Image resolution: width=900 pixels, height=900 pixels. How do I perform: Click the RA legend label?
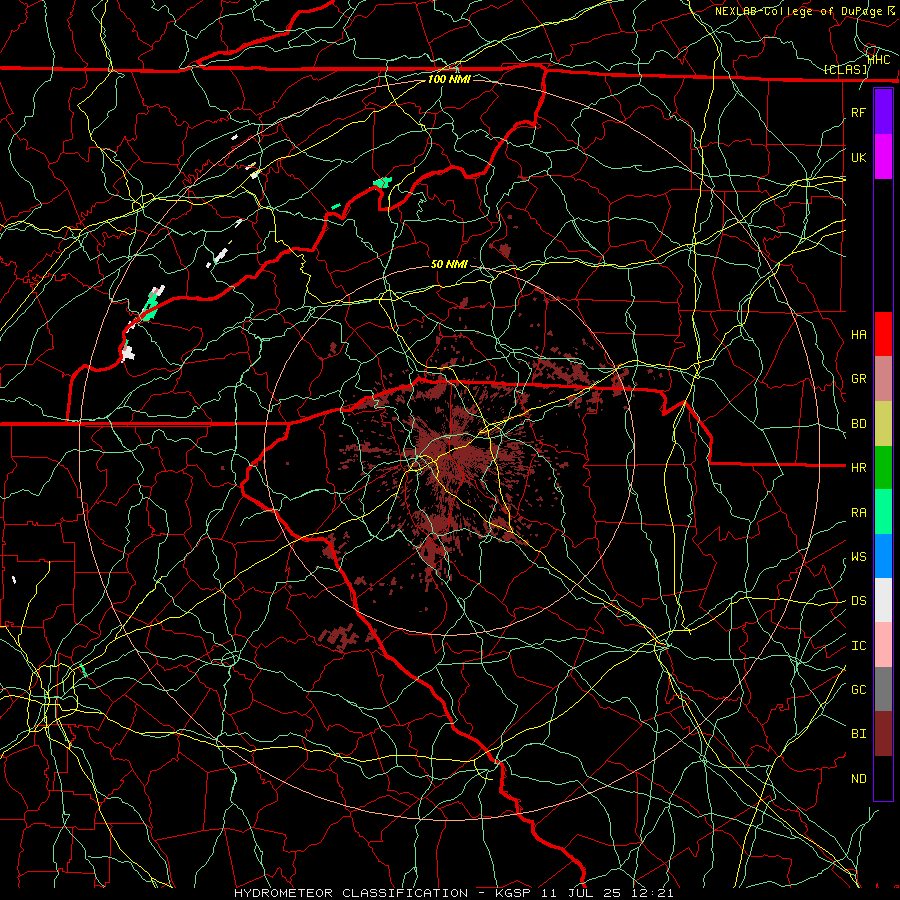(x=858, y=512)
